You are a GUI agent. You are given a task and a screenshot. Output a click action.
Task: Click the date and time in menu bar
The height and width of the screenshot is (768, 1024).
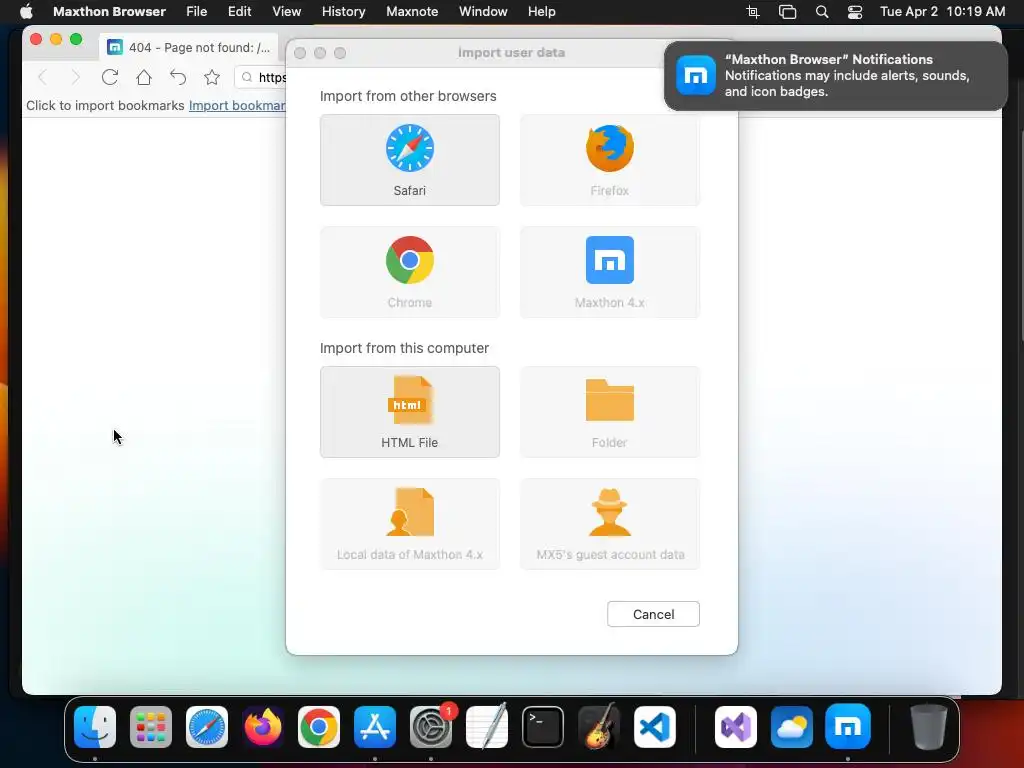942,12
